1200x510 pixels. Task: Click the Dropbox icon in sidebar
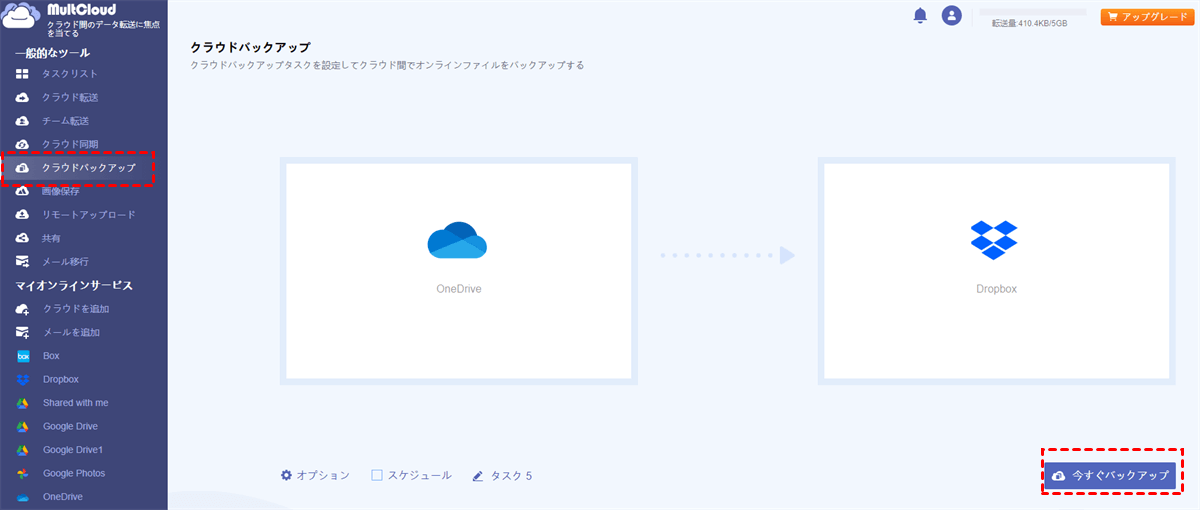[23, 379]
